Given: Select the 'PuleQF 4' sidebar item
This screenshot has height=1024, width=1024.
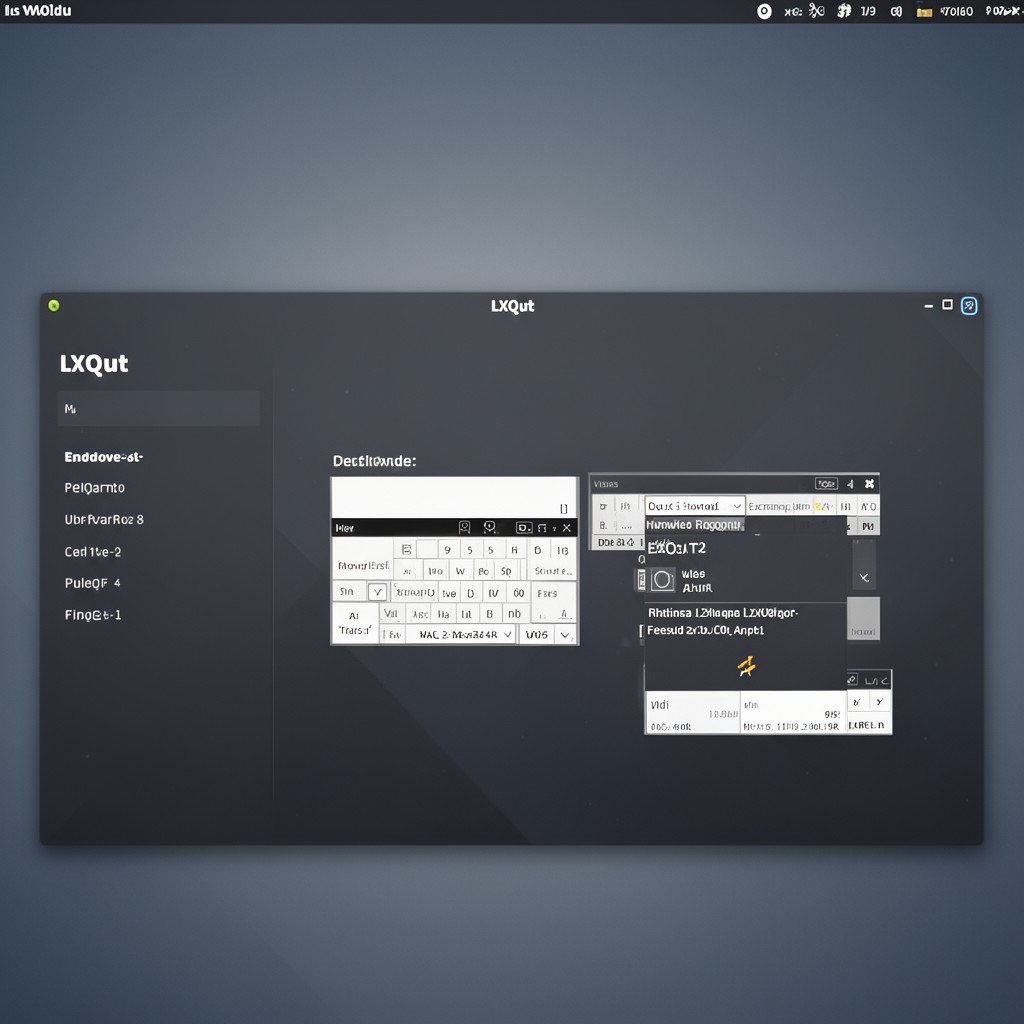Looking at the screenshot, I should coord(92,583).
